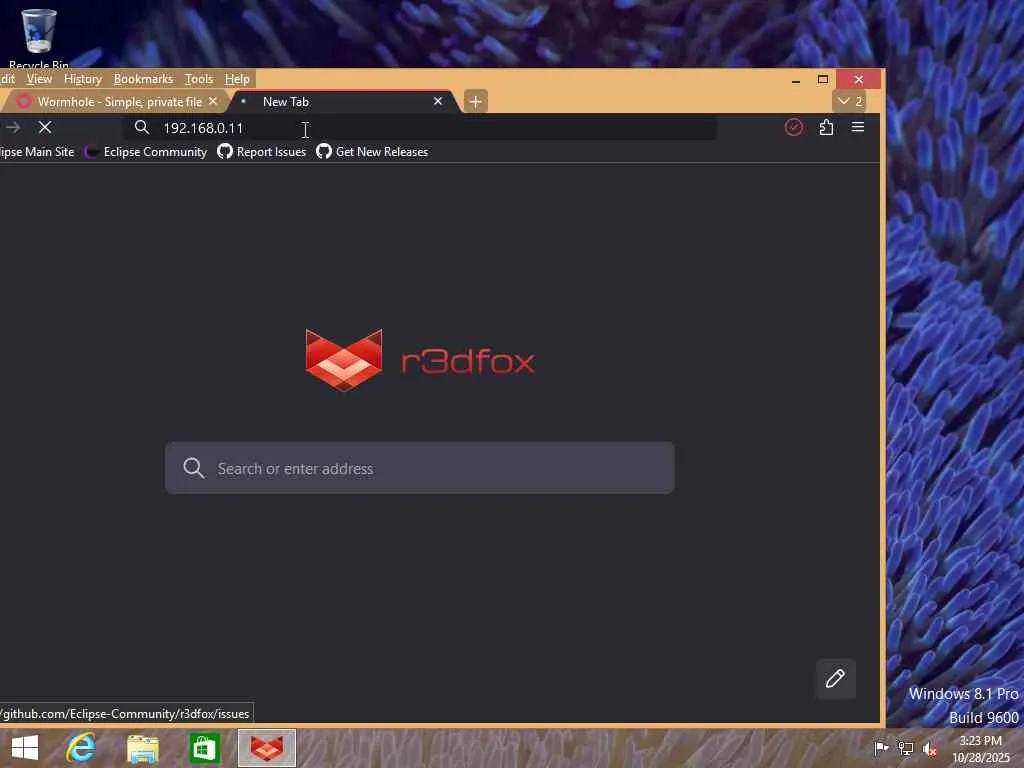The width and height of the screenshot is (1024, 768).
Task: Click the taskbar clock showing 3:23 PM
Action: [x=980, y=748]
